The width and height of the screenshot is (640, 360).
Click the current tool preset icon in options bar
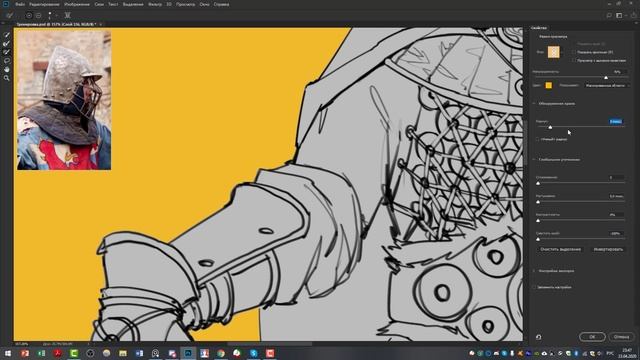9,16
